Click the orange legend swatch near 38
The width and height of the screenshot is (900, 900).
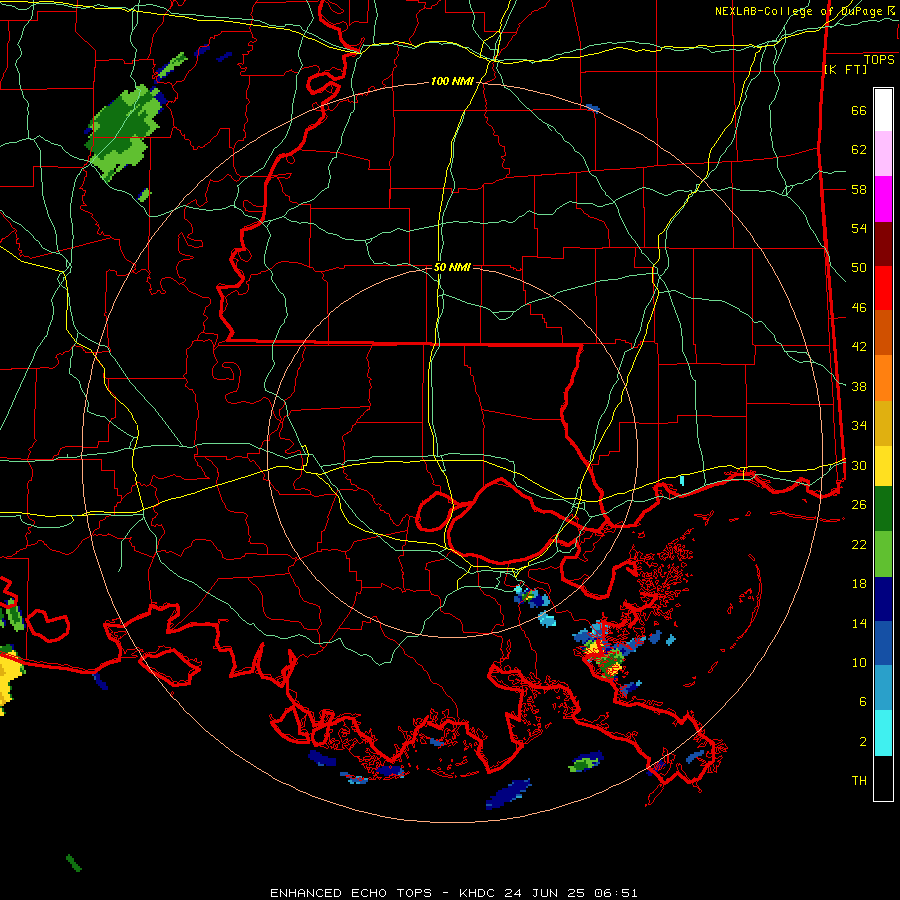883,378
